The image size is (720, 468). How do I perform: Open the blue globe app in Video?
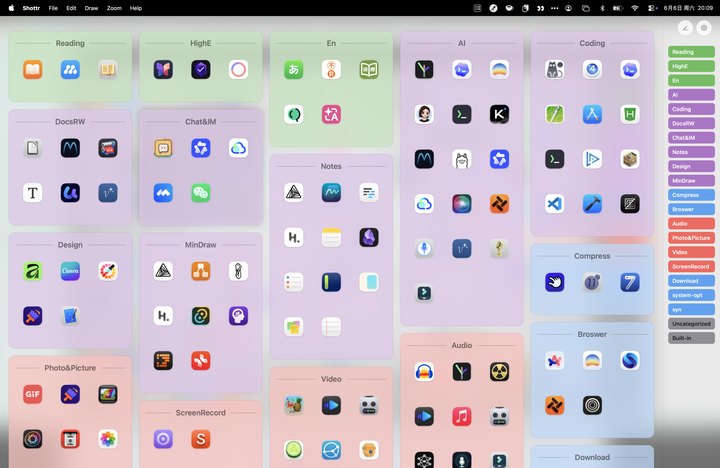331,450
